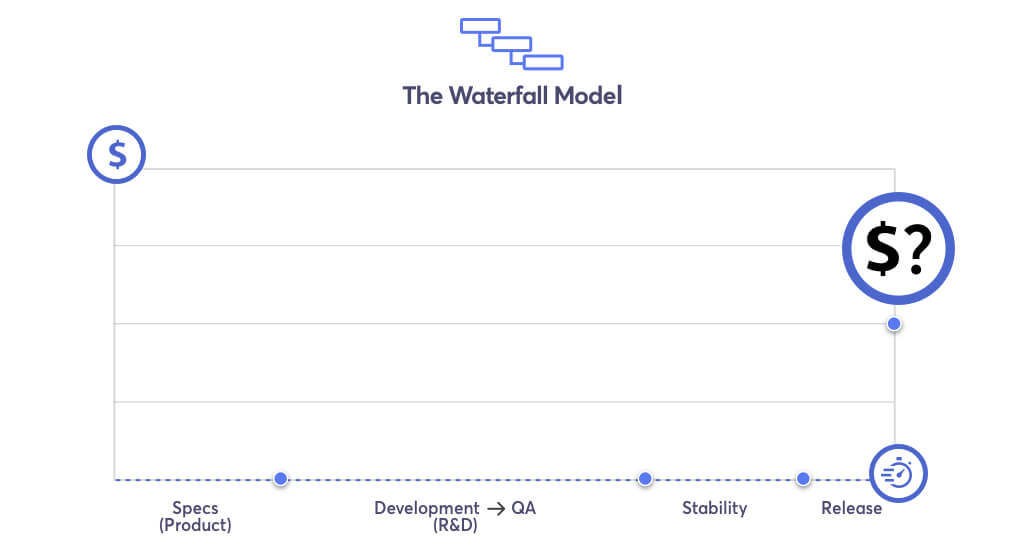This screenshot has height=556, width=1024.
Task: Click the top rectangle of the waterfall icon
Action: (x=481, y=26)
